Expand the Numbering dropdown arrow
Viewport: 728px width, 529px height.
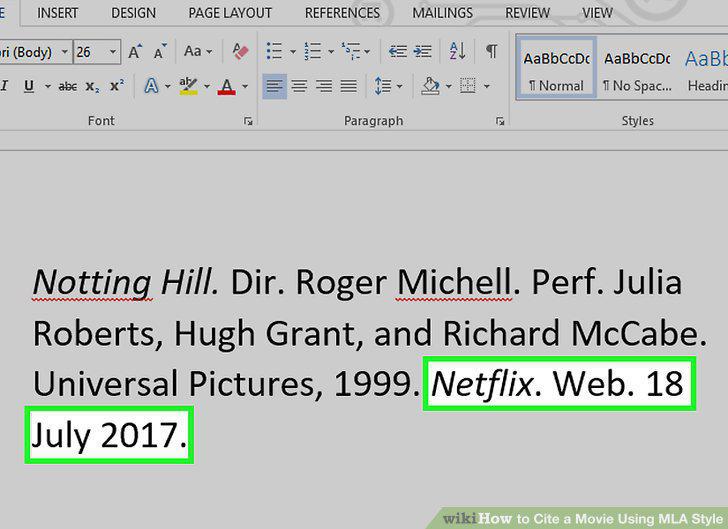331,52
